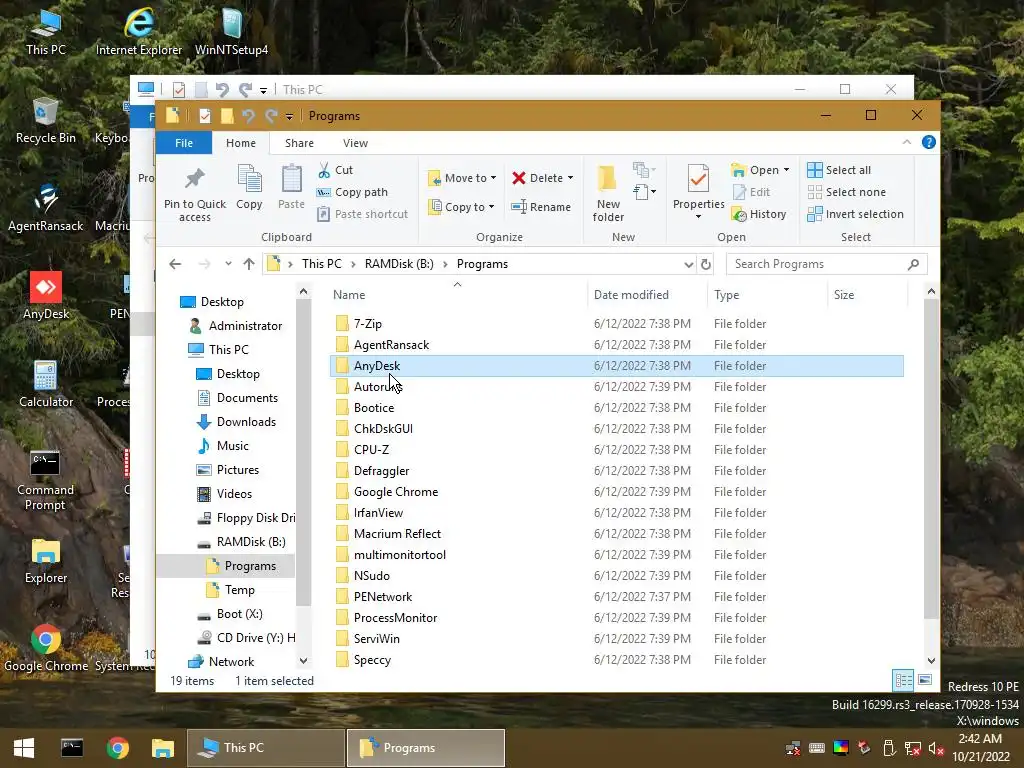Click the search magnifier icon in Search Programs
Viewport: 1024px width, 768px height.
tap(914, 264)
